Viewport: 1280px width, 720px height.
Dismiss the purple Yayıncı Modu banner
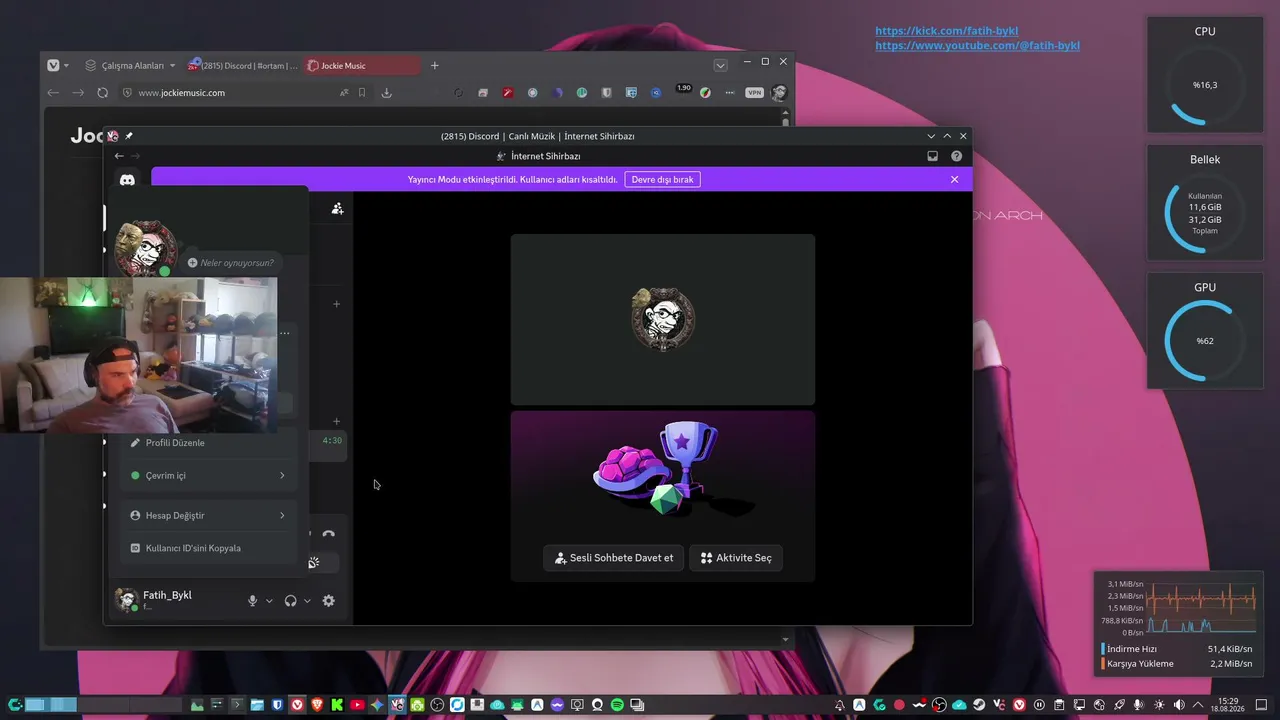(x=954, y=180)
